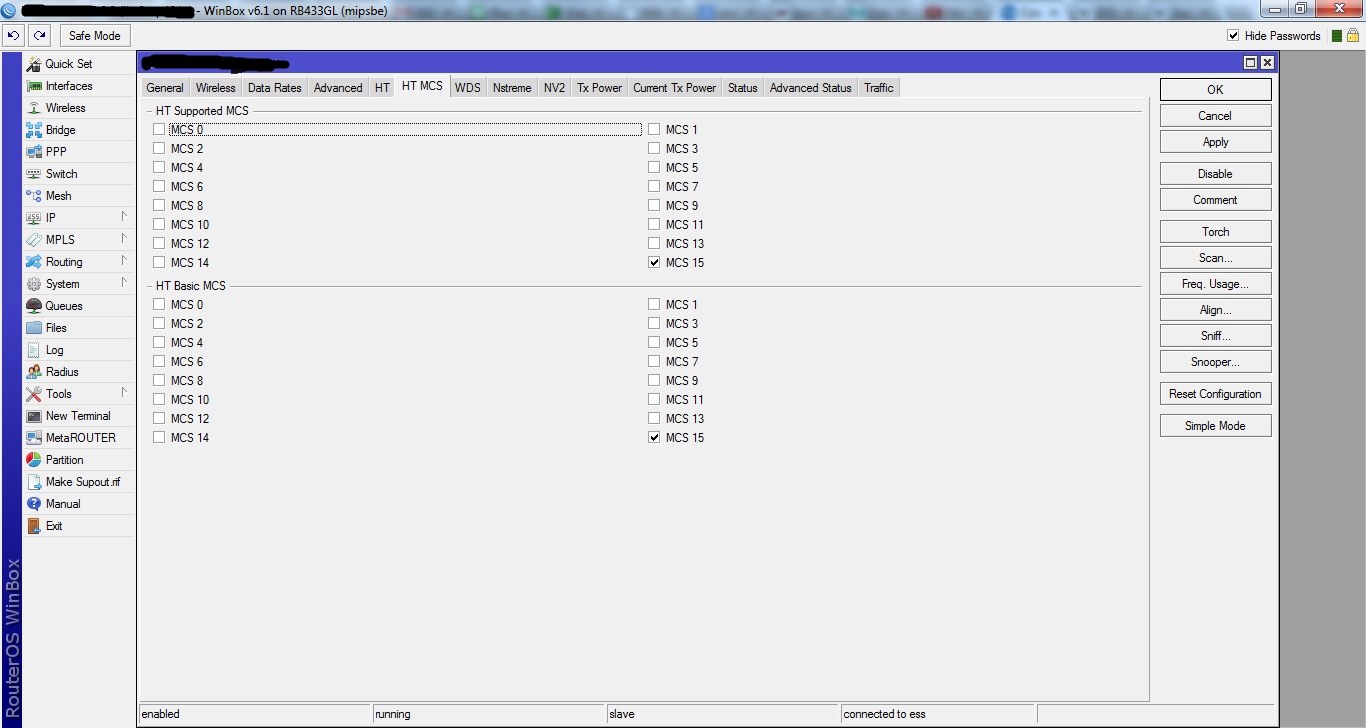
Task: Open the Routing menu icon
Action: [x=34, y=262]
